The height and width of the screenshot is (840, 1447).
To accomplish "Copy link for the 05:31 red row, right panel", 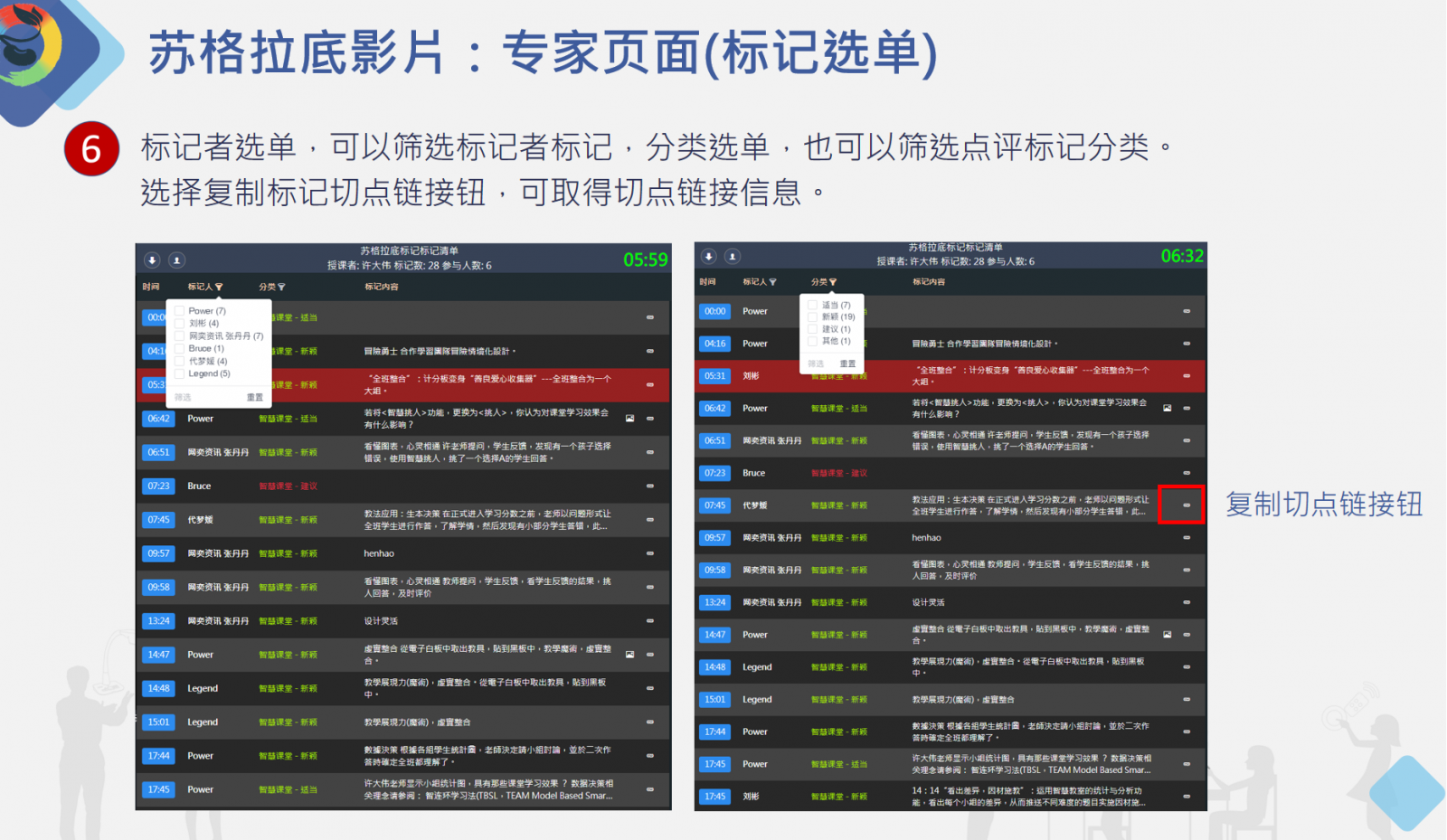I will [1187, 376].
